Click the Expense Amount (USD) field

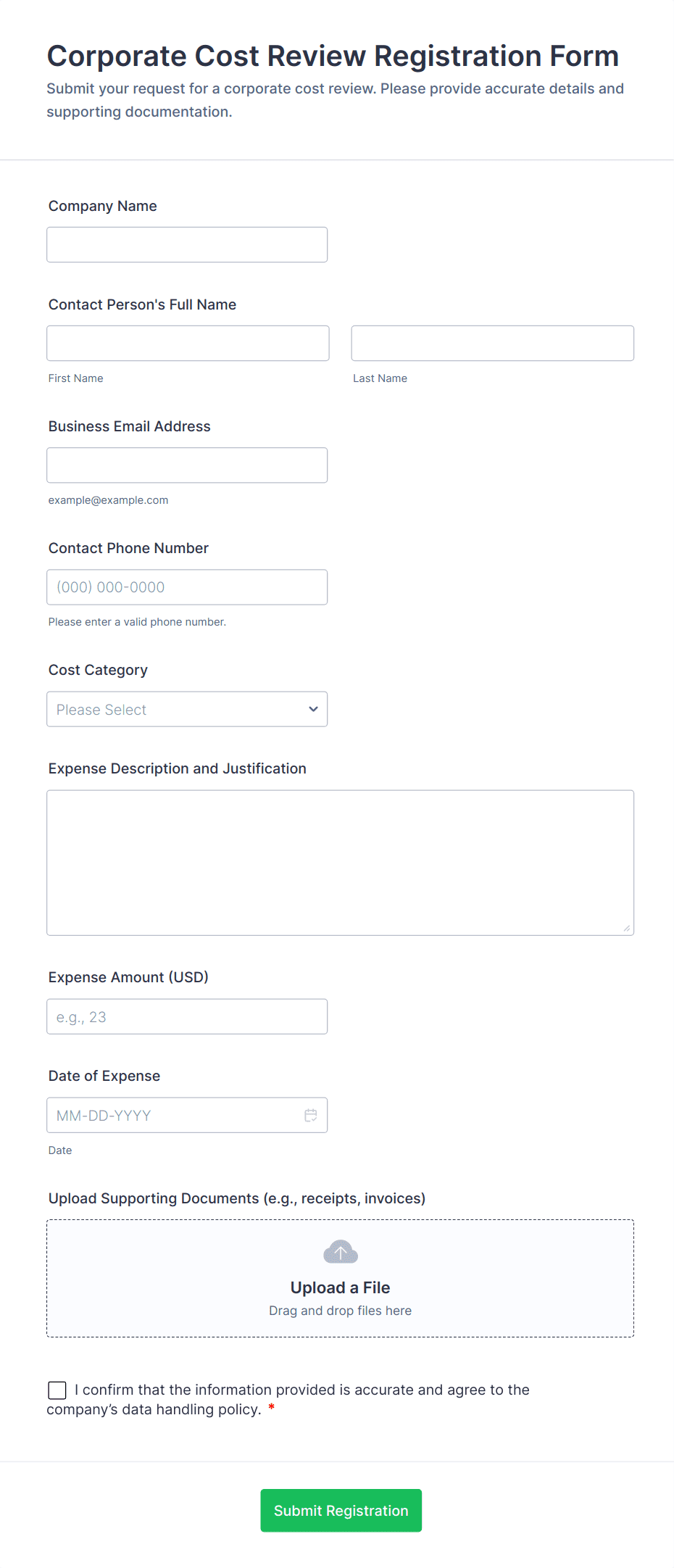[187, 1016]
